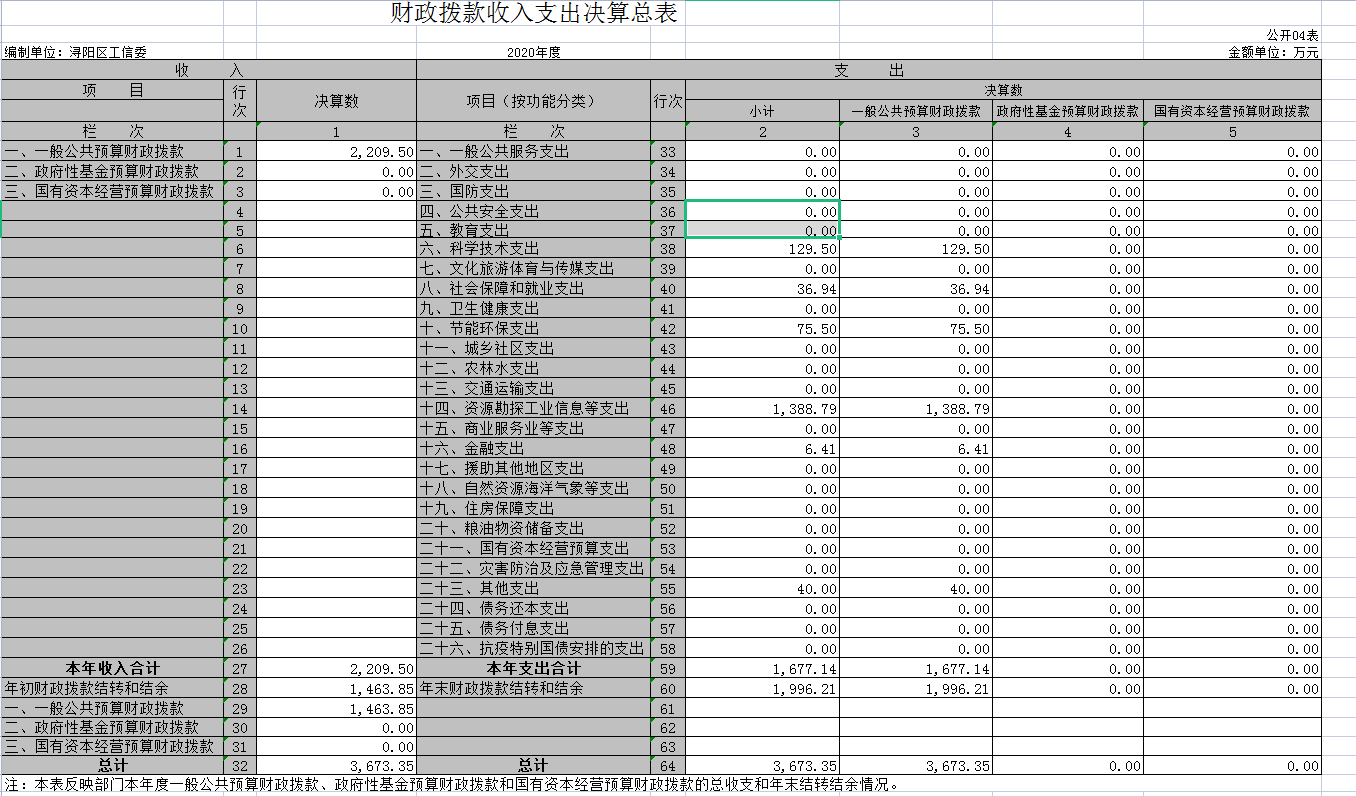Select the 编制单位：浔阳区工信委 cell
This screenshot has width=1356, height=796.
[x=76, y=52]
